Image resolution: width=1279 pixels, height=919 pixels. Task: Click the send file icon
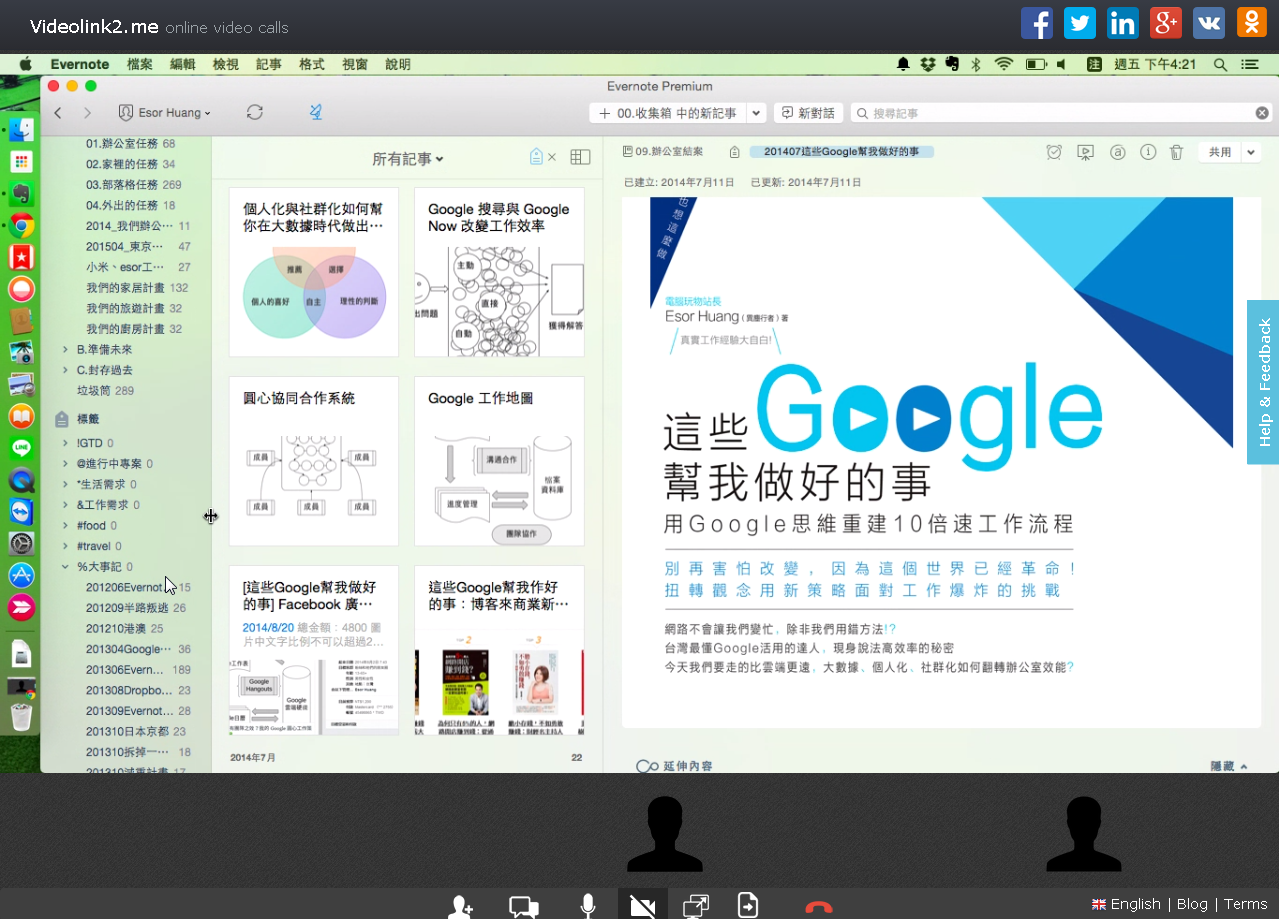748,906
